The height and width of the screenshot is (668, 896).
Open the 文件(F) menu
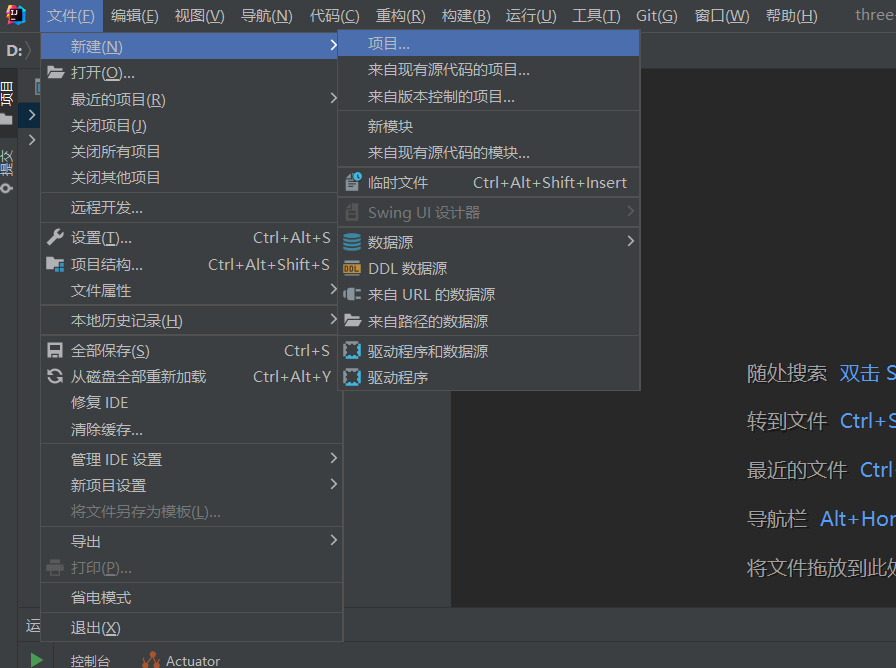point(71,15)
